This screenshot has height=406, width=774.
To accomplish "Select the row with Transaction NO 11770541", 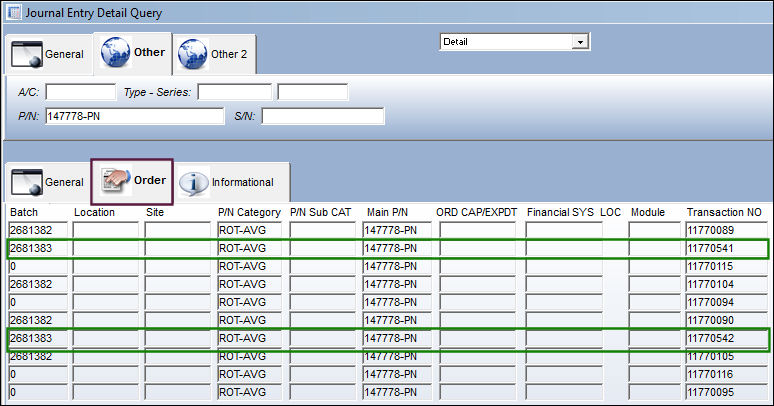I will pyautogui.click(x=387, y=248).
